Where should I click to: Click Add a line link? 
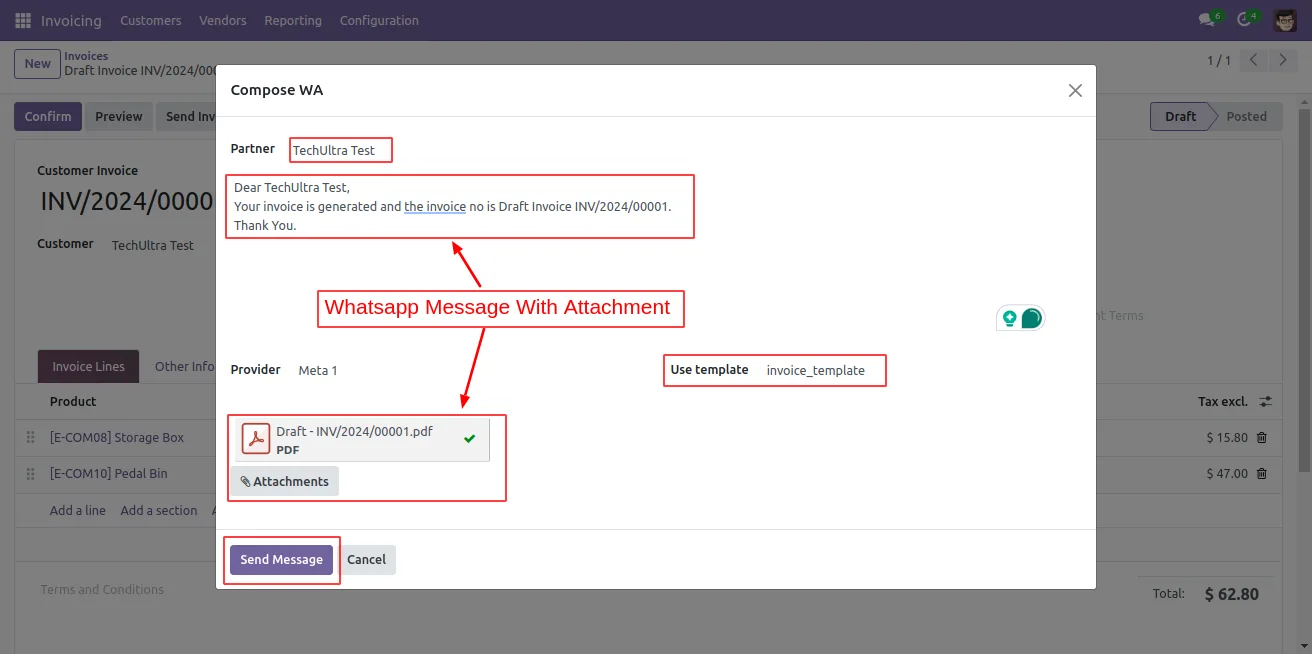pos(78,510)
